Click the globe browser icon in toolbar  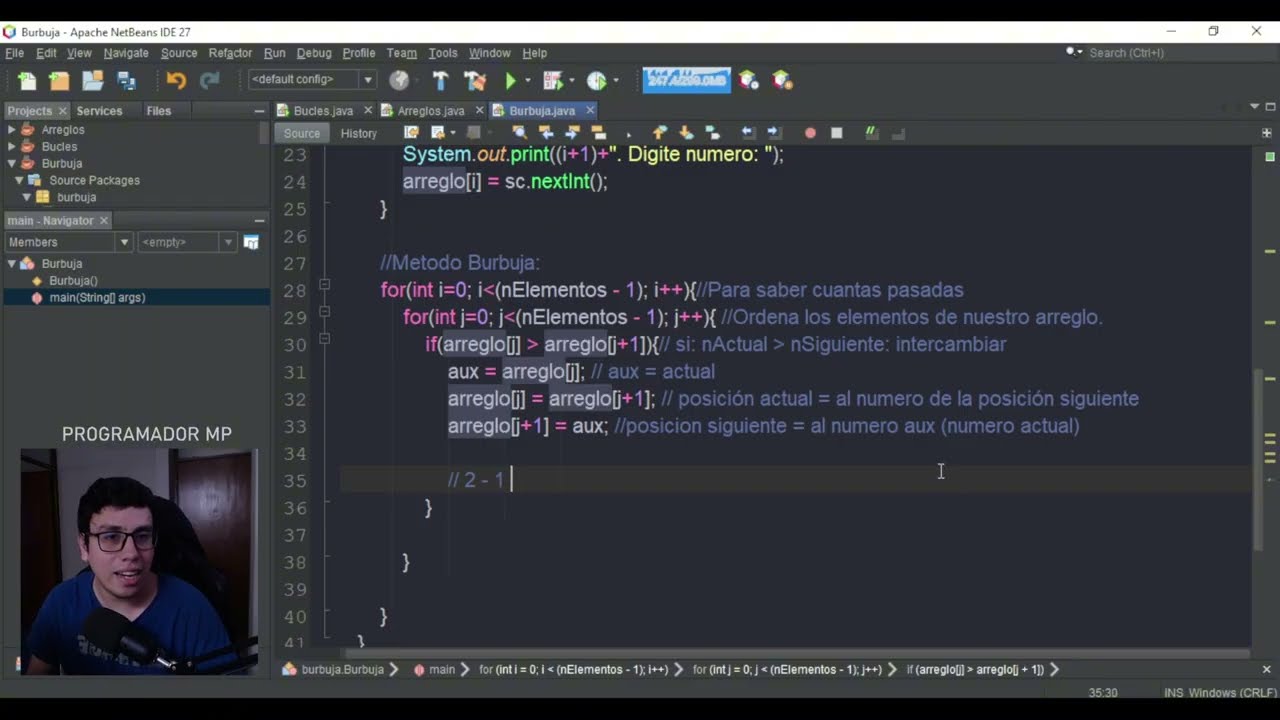click(x=399, y=81)
